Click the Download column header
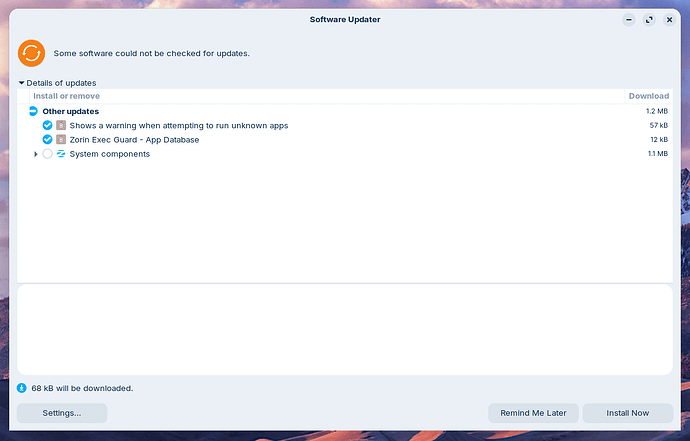Image resolution: width=690 pixels, height=441 pixels. point(649,96)
